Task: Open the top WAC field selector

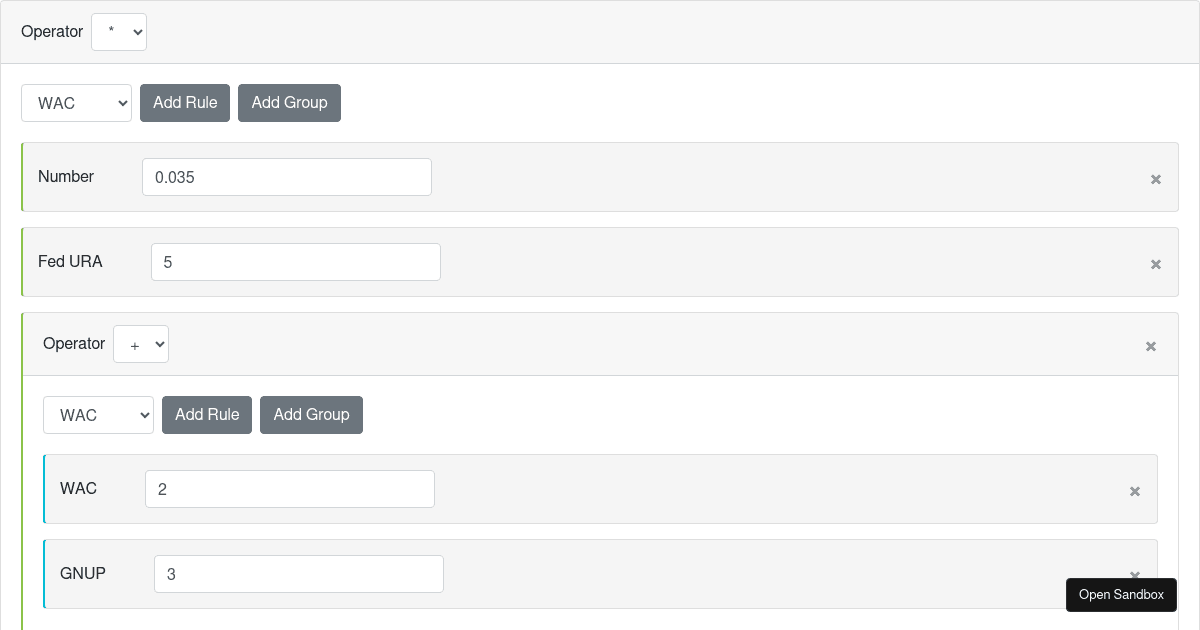Action: [x=76, y=102]
